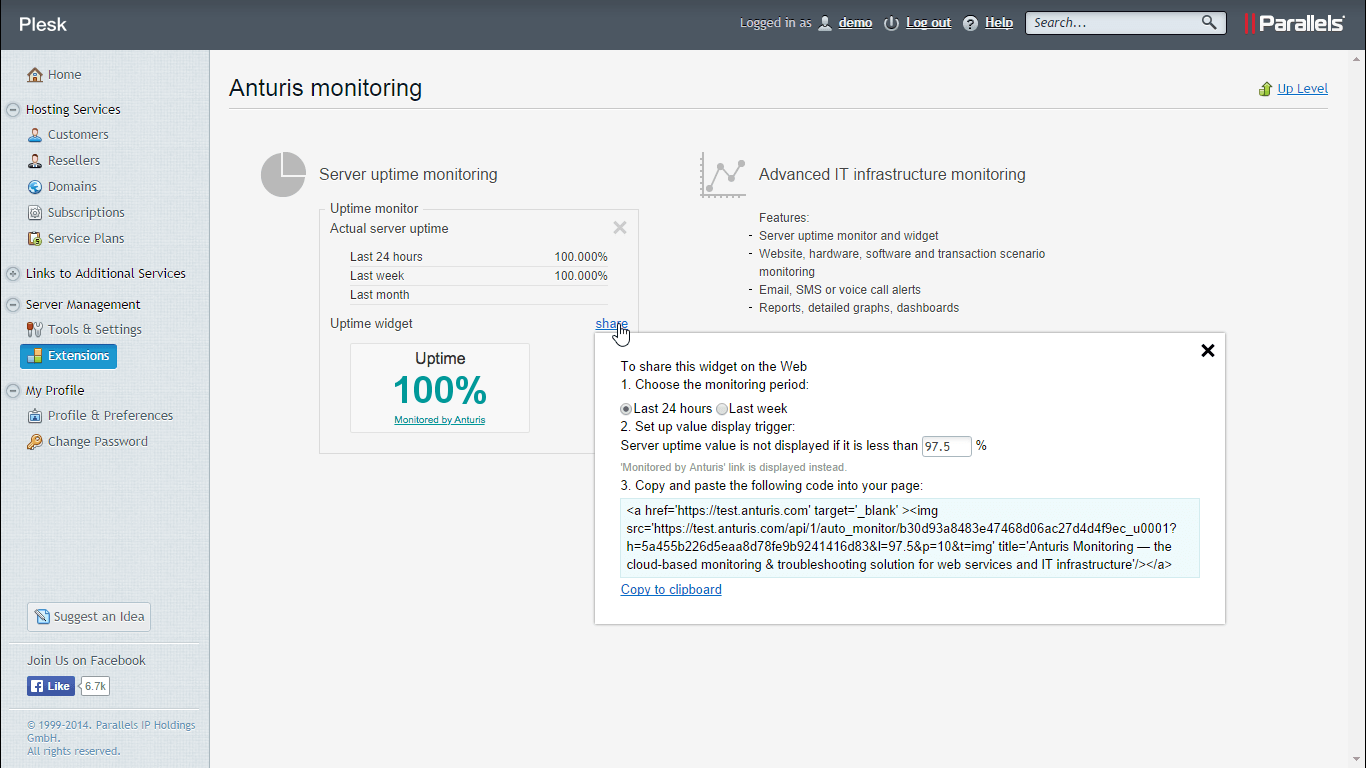1366x768 pixels.
Task: Expand Links to Additional Services section
Action: pos(13,274)
